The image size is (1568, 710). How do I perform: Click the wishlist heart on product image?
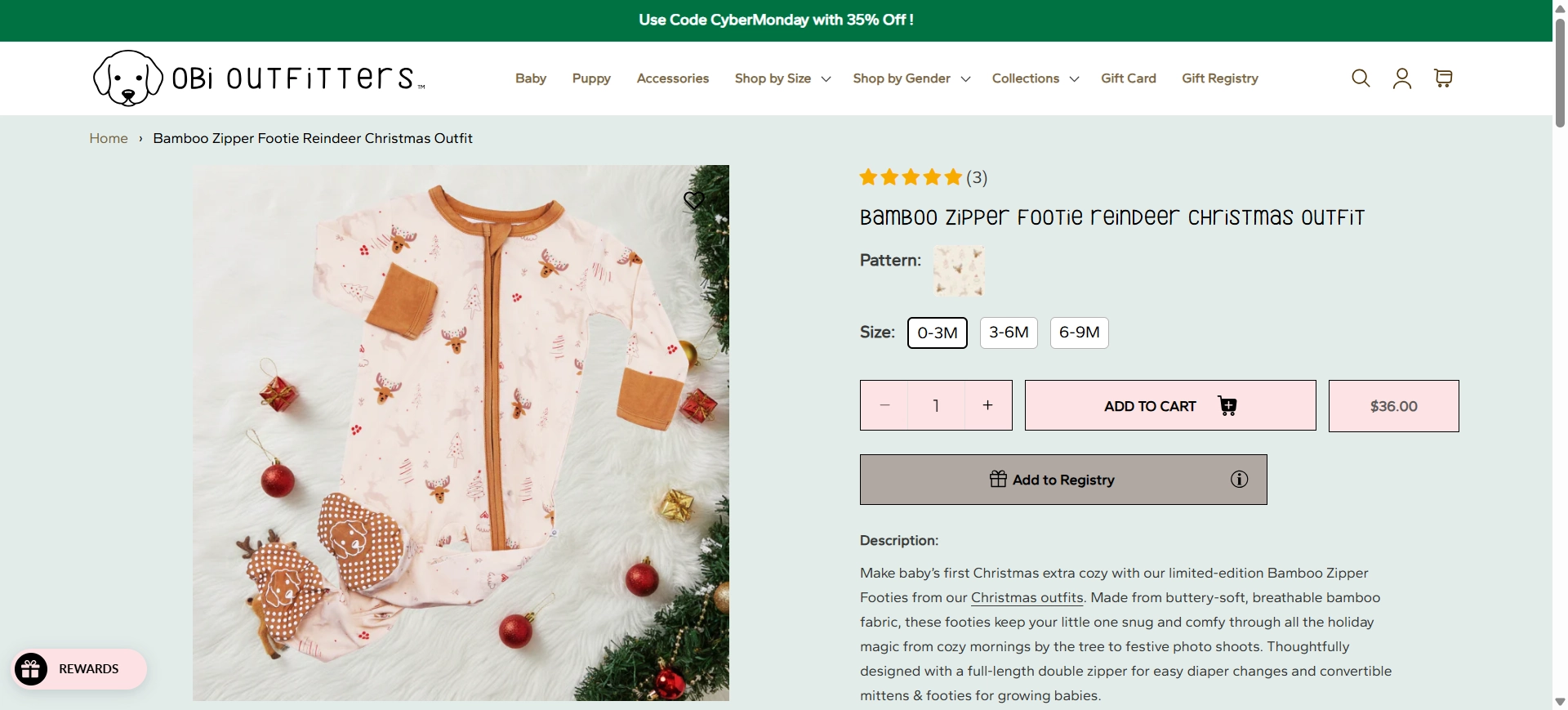pos(694,200)
